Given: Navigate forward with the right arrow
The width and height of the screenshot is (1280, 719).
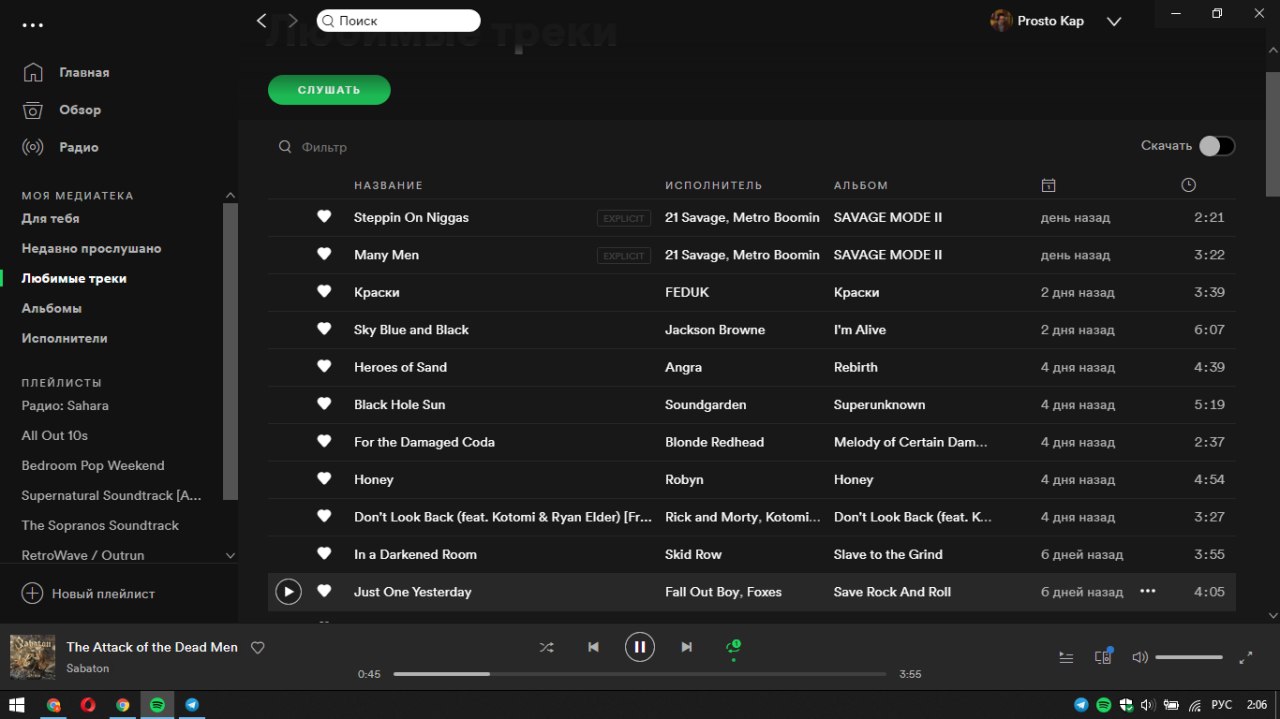Looking at the screenshot, I should 292,20.
